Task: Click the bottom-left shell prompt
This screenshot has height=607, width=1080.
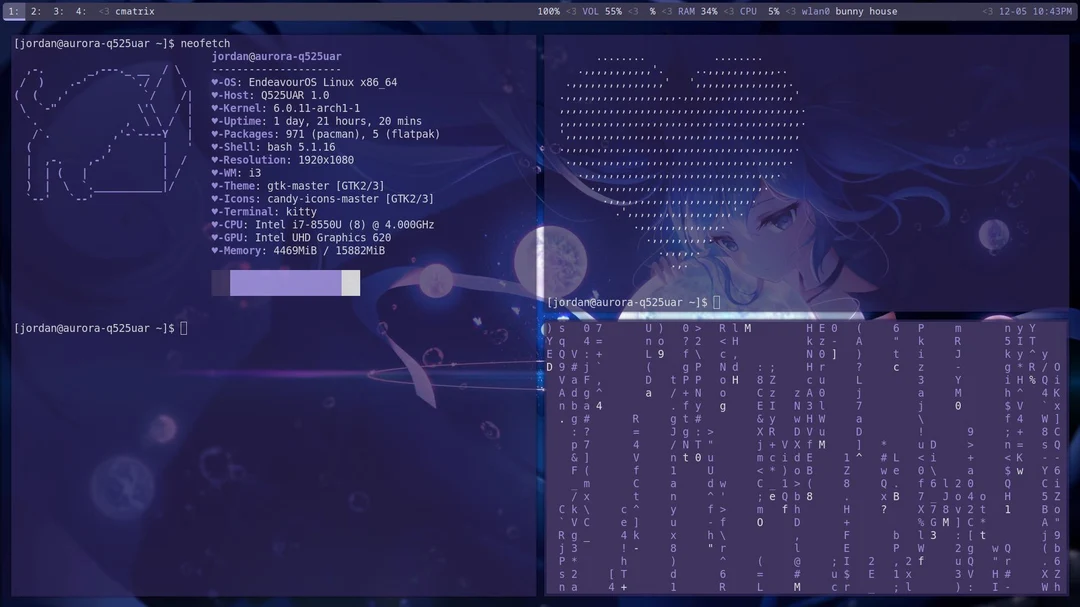Action: pos(95,327)
